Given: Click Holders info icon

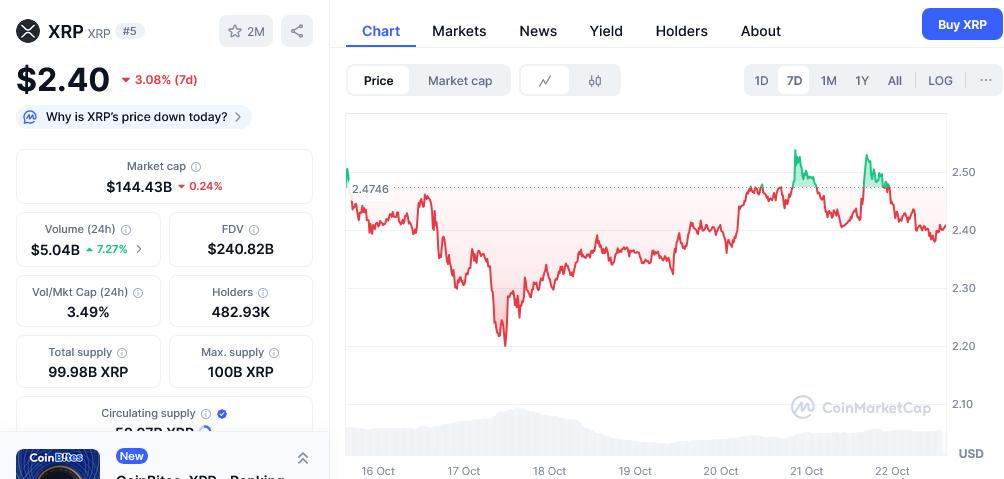Looking at the screenshot, I should tap(263, 293).
